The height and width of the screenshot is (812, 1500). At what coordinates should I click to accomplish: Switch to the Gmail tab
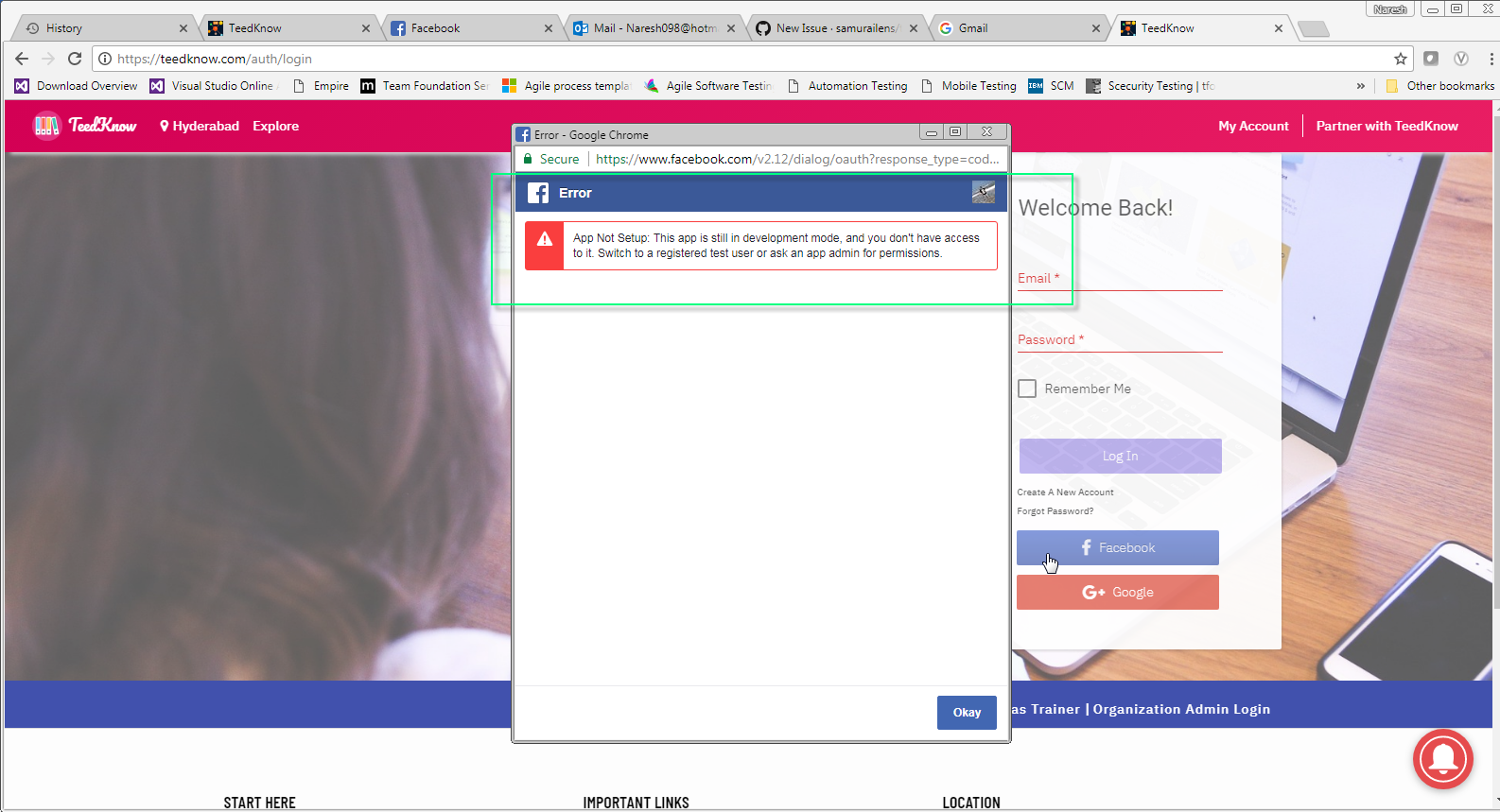pyautogui.click(x=1019, y=28)
